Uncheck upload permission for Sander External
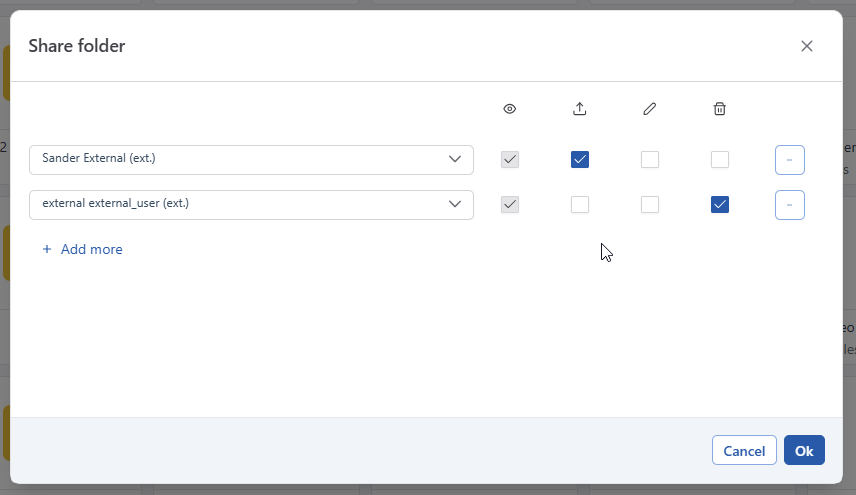This screenshot has width=856, height=495. (x=580, y=159)
